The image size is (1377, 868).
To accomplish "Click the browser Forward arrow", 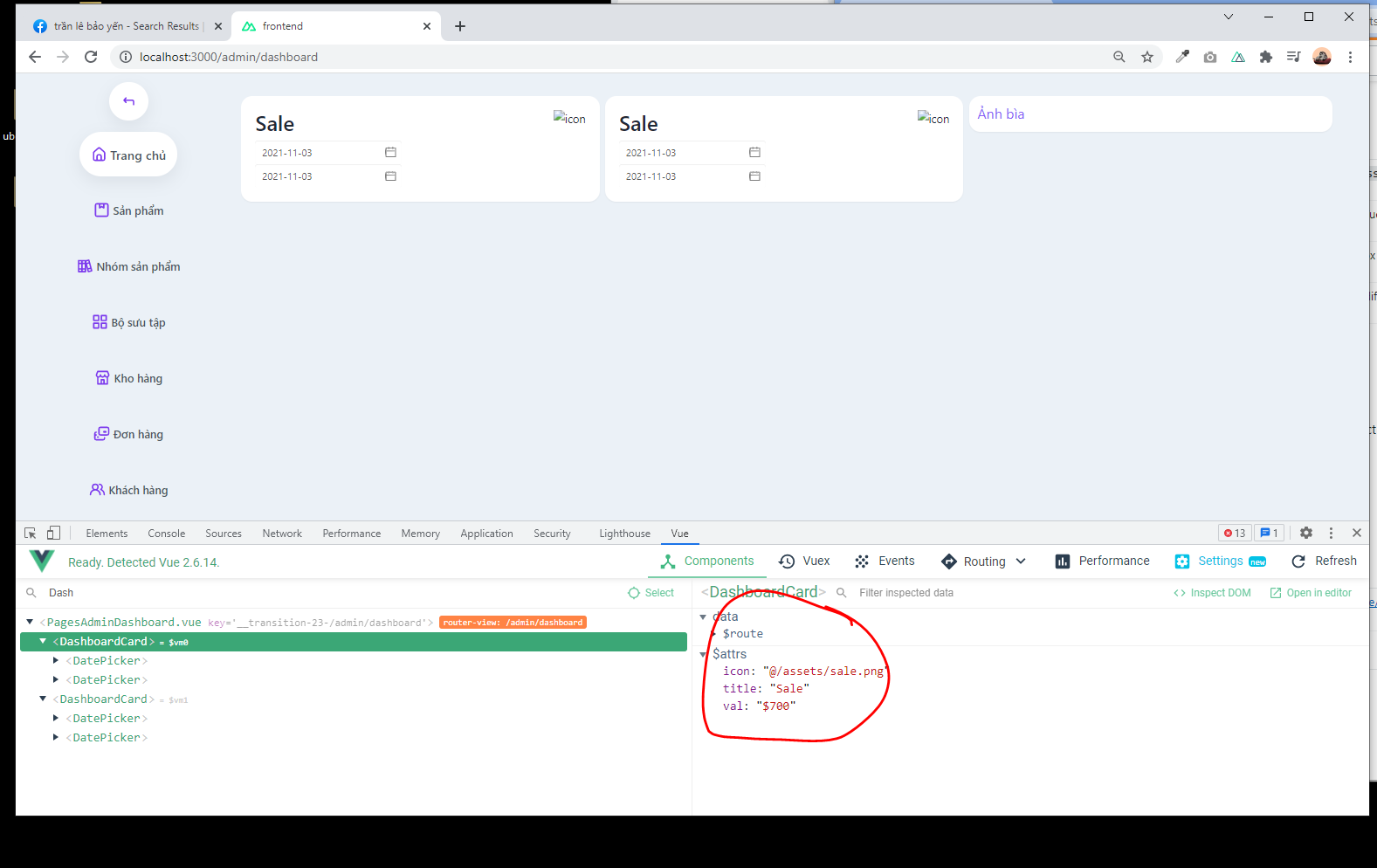I will click(63, 57).
